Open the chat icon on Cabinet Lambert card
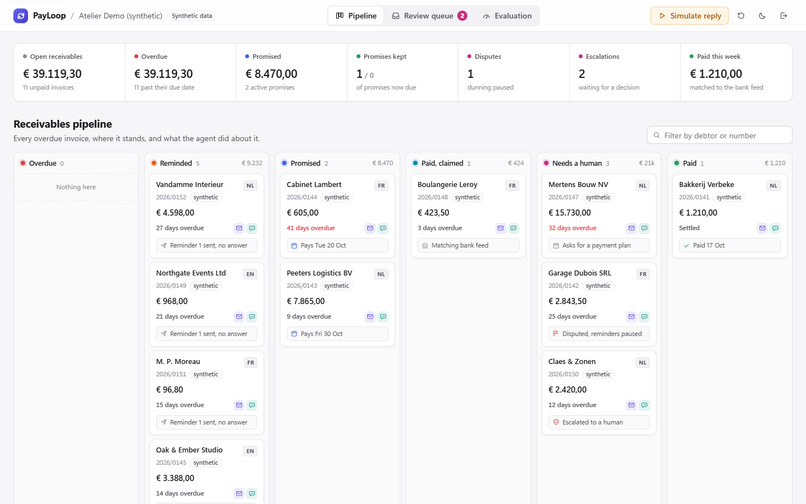The height and width of the screenshot is (504, 806). point(383,228)
